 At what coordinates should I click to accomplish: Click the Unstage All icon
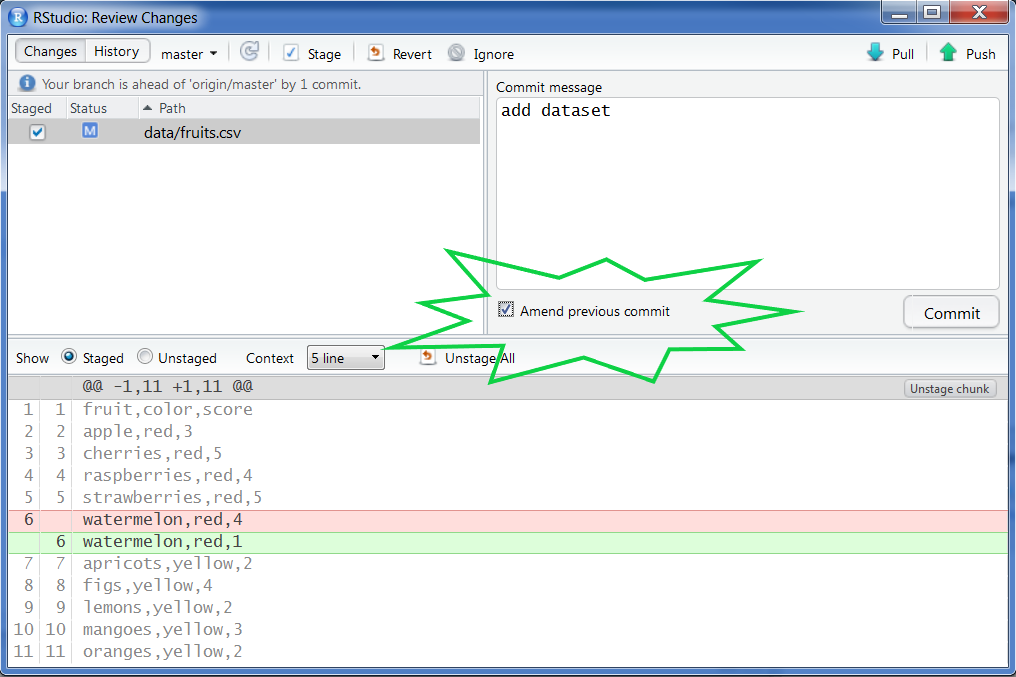428,357
